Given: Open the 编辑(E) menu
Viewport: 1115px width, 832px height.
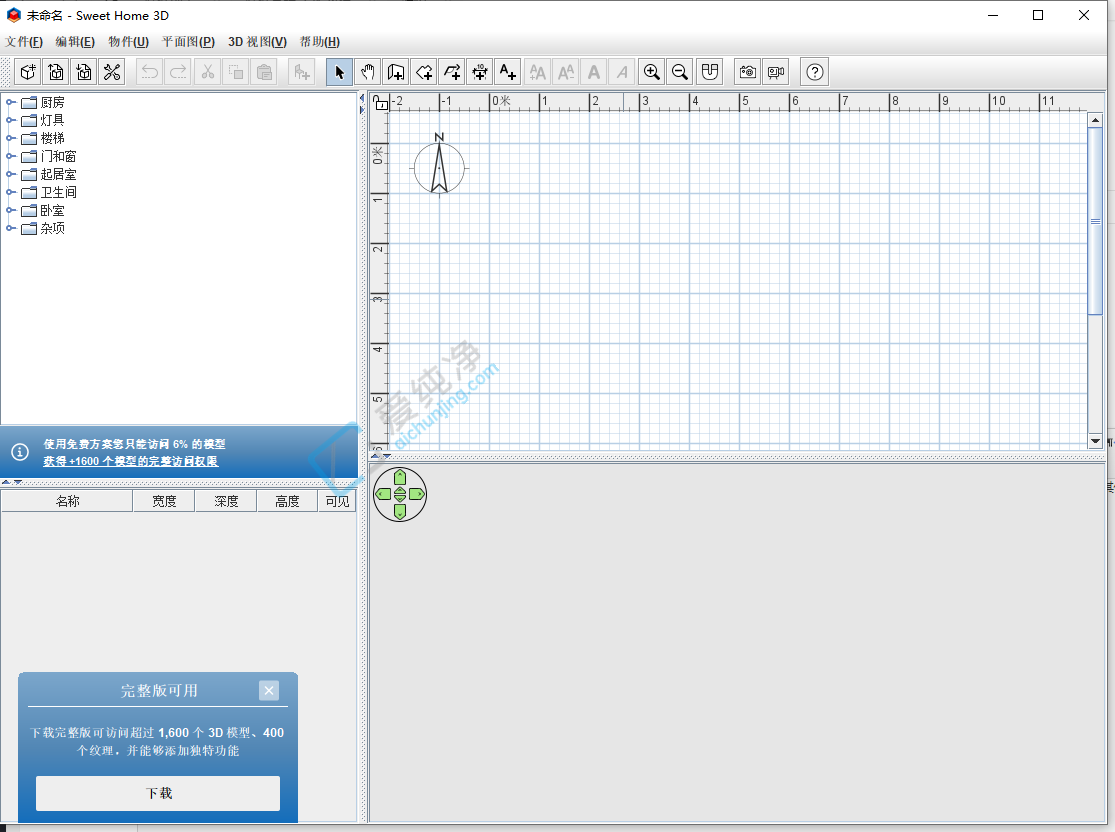Looking at the screenshot, I should tap(75, 41).
